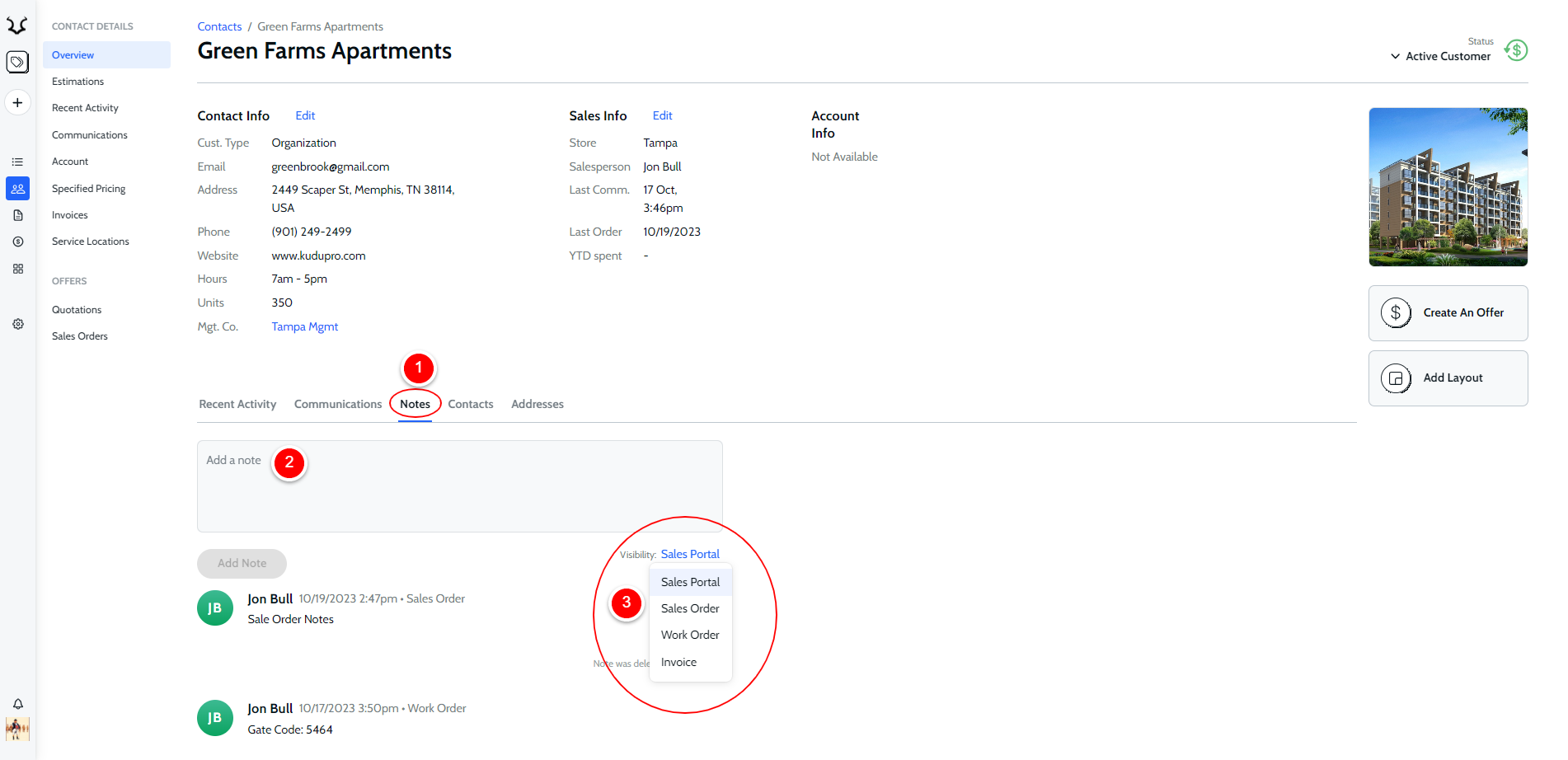Open the document icon in left rail

click(x=17, y=215)
